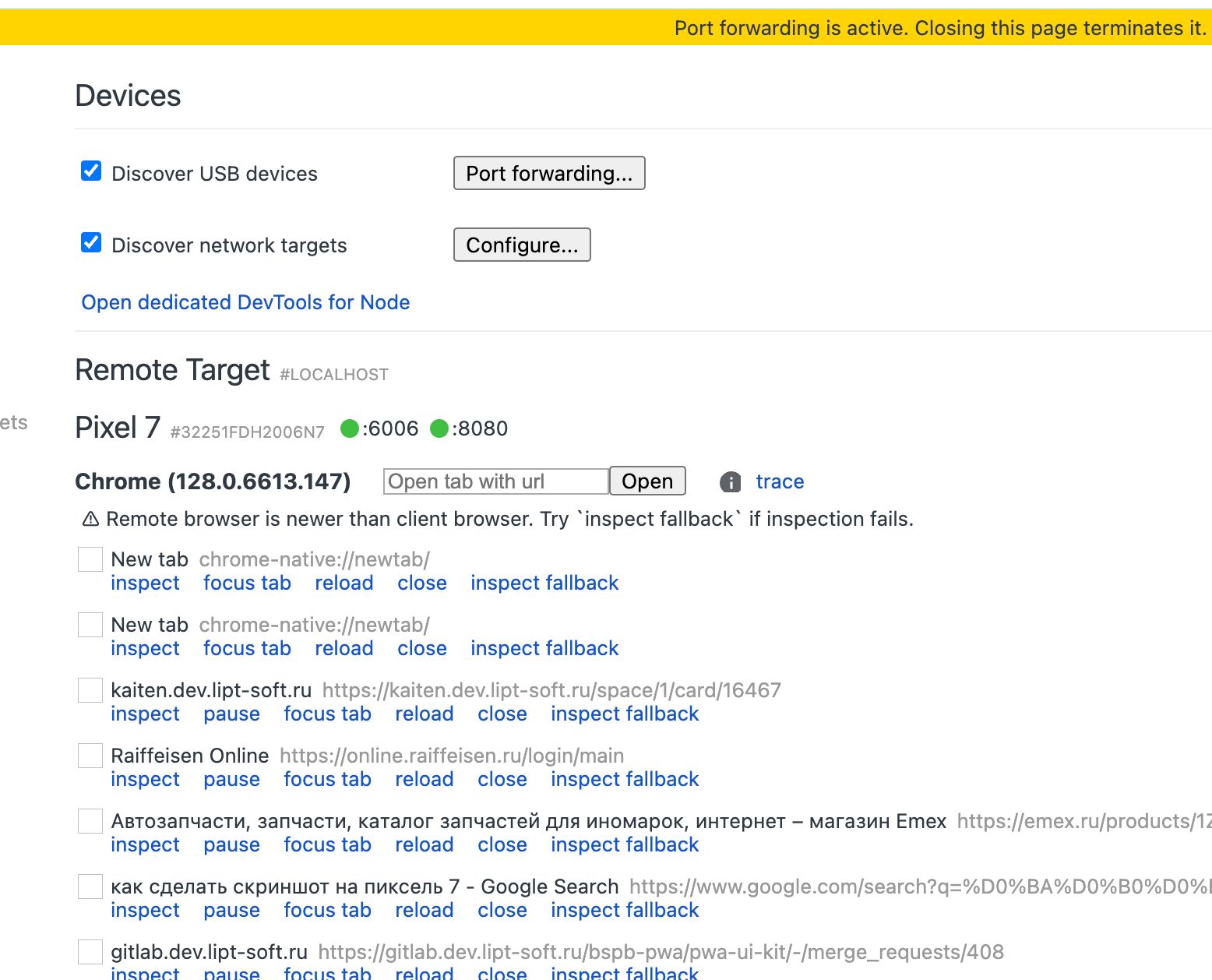Viewport: 1212px width, 980px height.
Task: Click favicon placeholder of second New tab entry
Action: [90, 625]
